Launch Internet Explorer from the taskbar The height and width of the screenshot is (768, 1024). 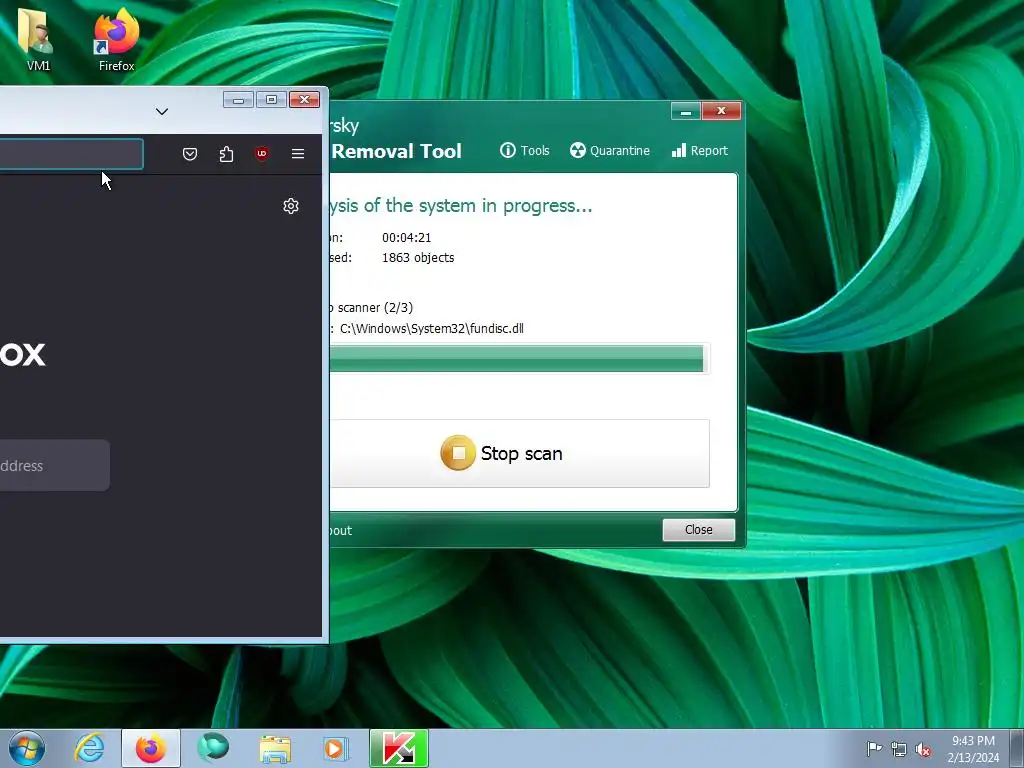(x=89, y=748)
